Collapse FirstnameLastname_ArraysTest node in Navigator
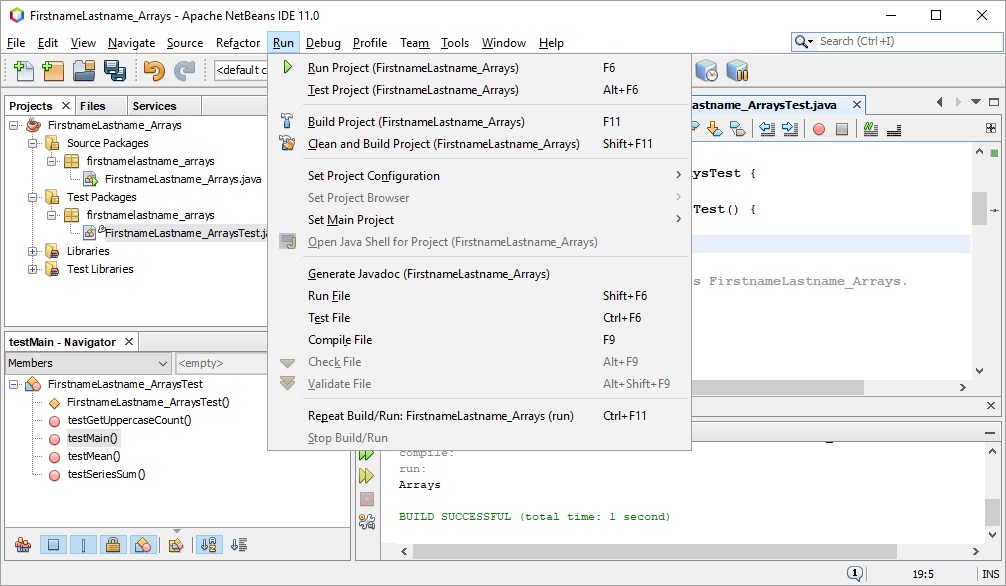 tap(13, 384)
